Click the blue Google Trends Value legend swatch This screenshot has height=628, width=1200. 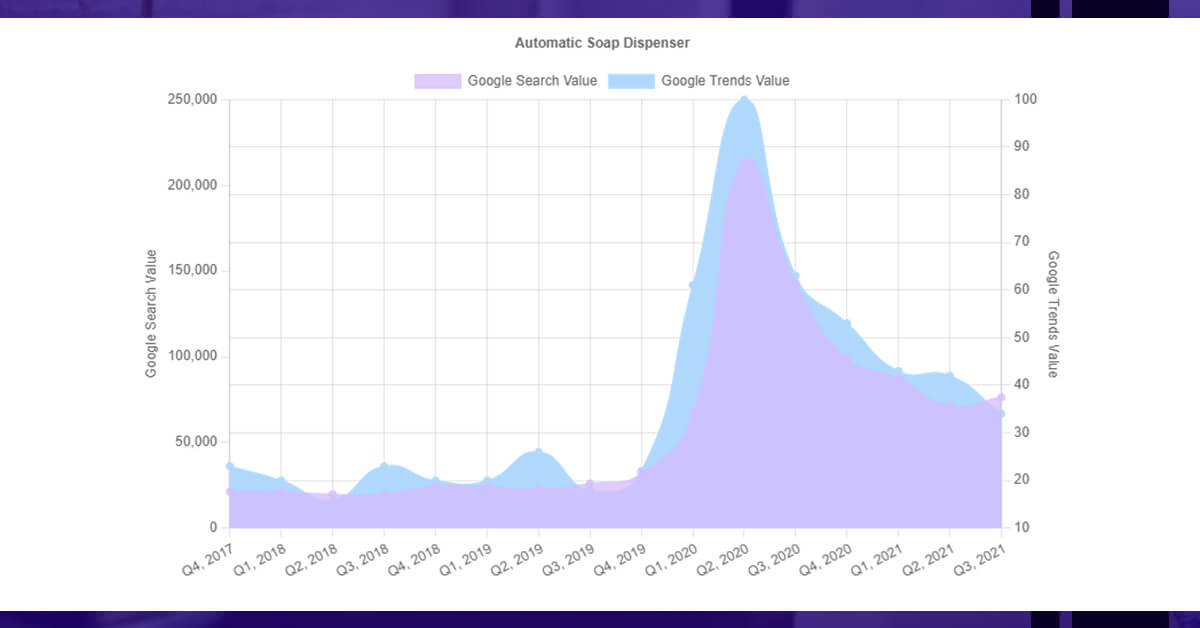click(631, 81)
